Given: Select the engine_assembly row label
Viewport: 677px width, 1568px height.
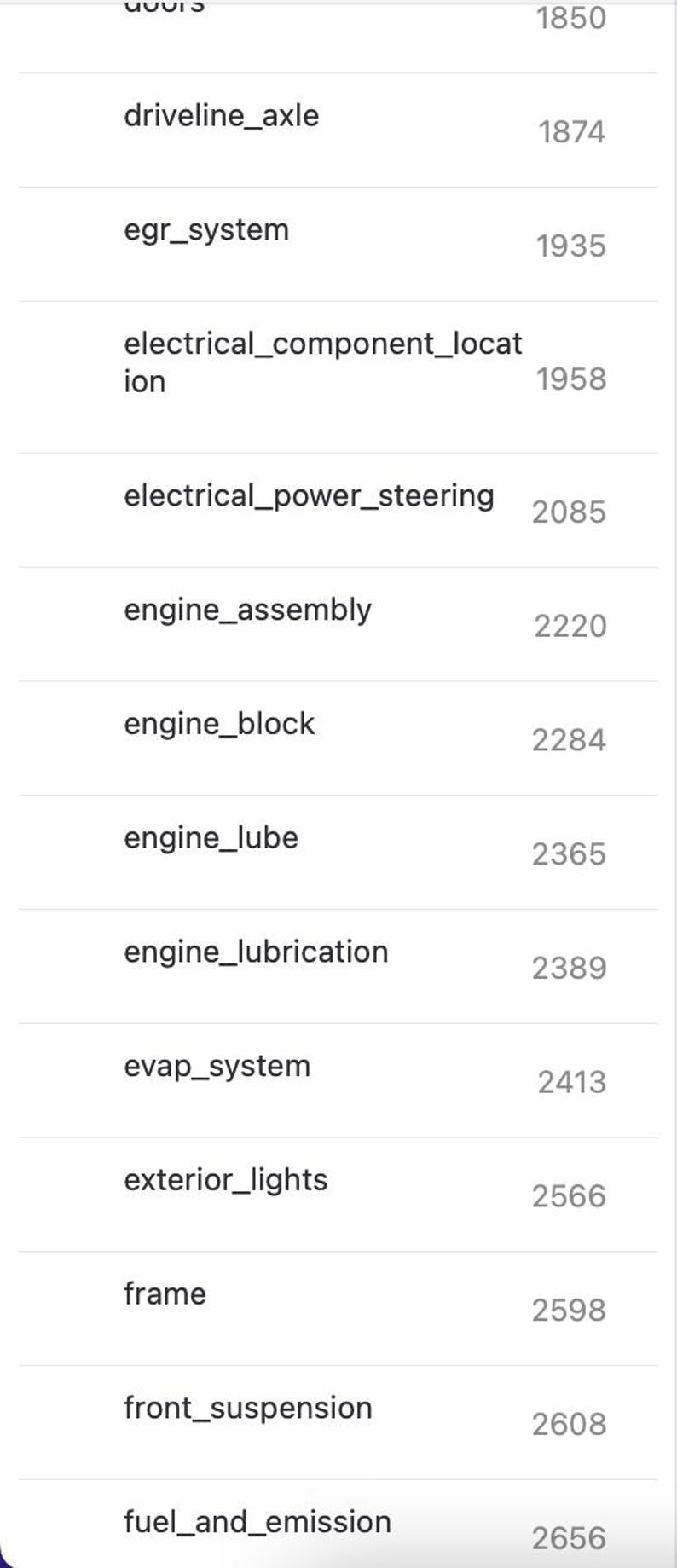Looking at the screenshot, I should point(247,610).
